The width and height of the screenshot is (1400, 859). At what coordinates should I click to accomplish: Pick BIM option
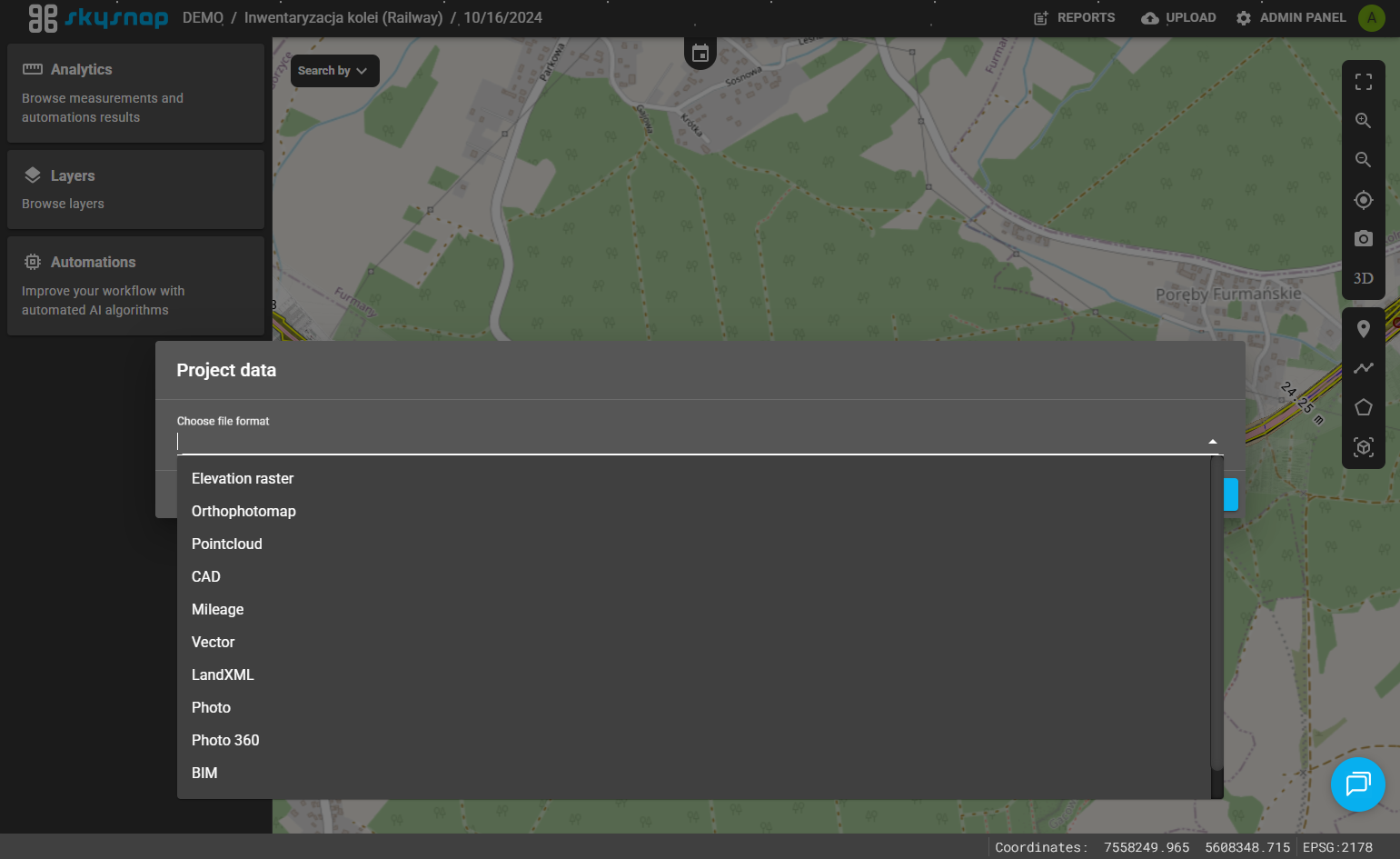tap(694, 773)
